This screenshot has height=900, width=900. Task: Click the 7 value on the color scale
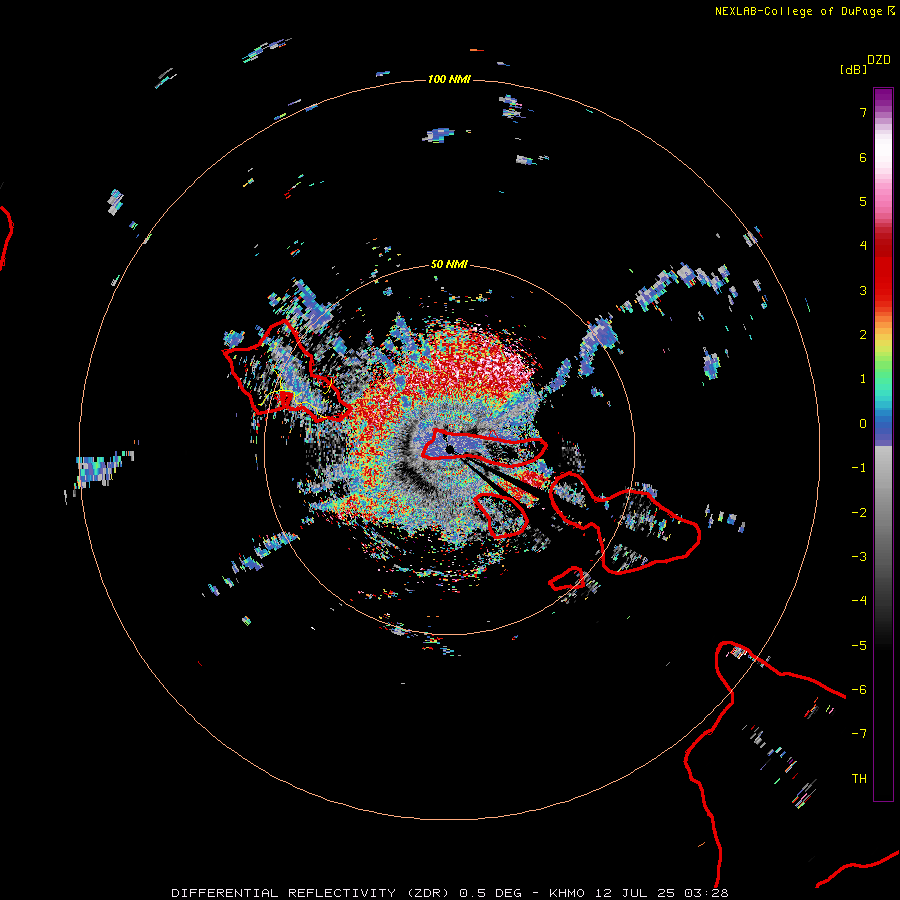click(x=863, y=112)
